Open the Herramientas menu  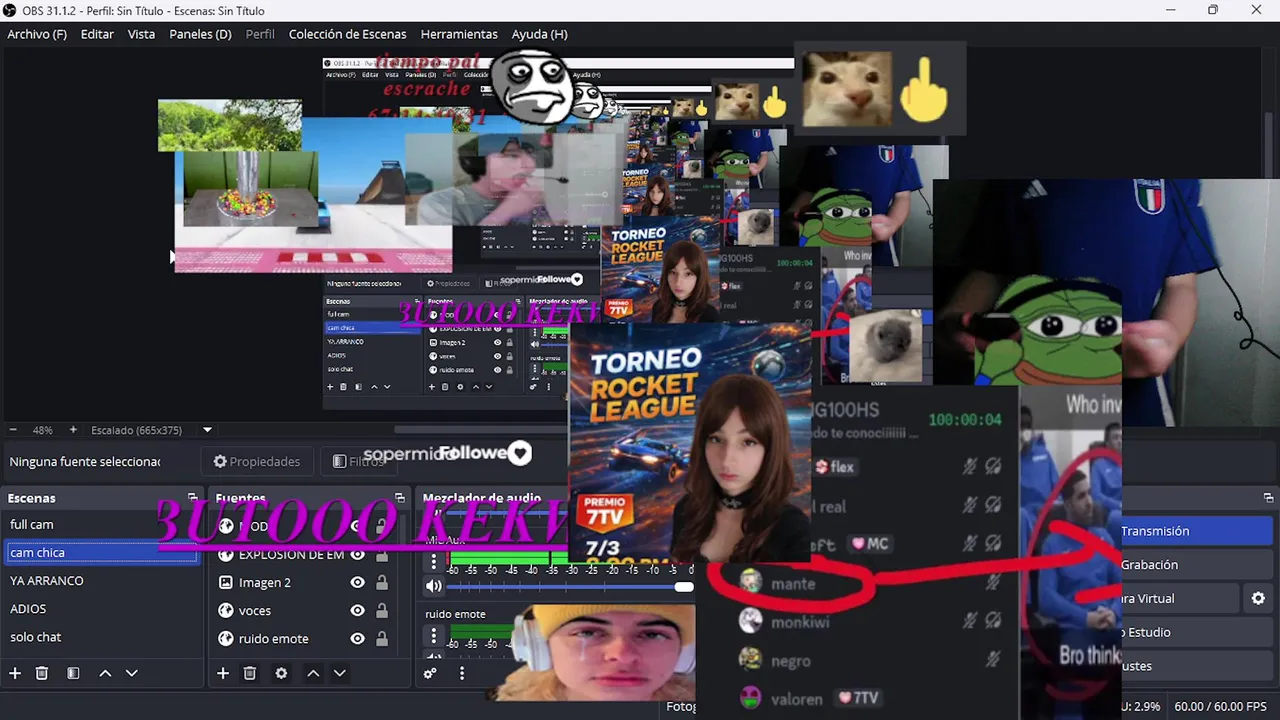(x=459, y=34)
